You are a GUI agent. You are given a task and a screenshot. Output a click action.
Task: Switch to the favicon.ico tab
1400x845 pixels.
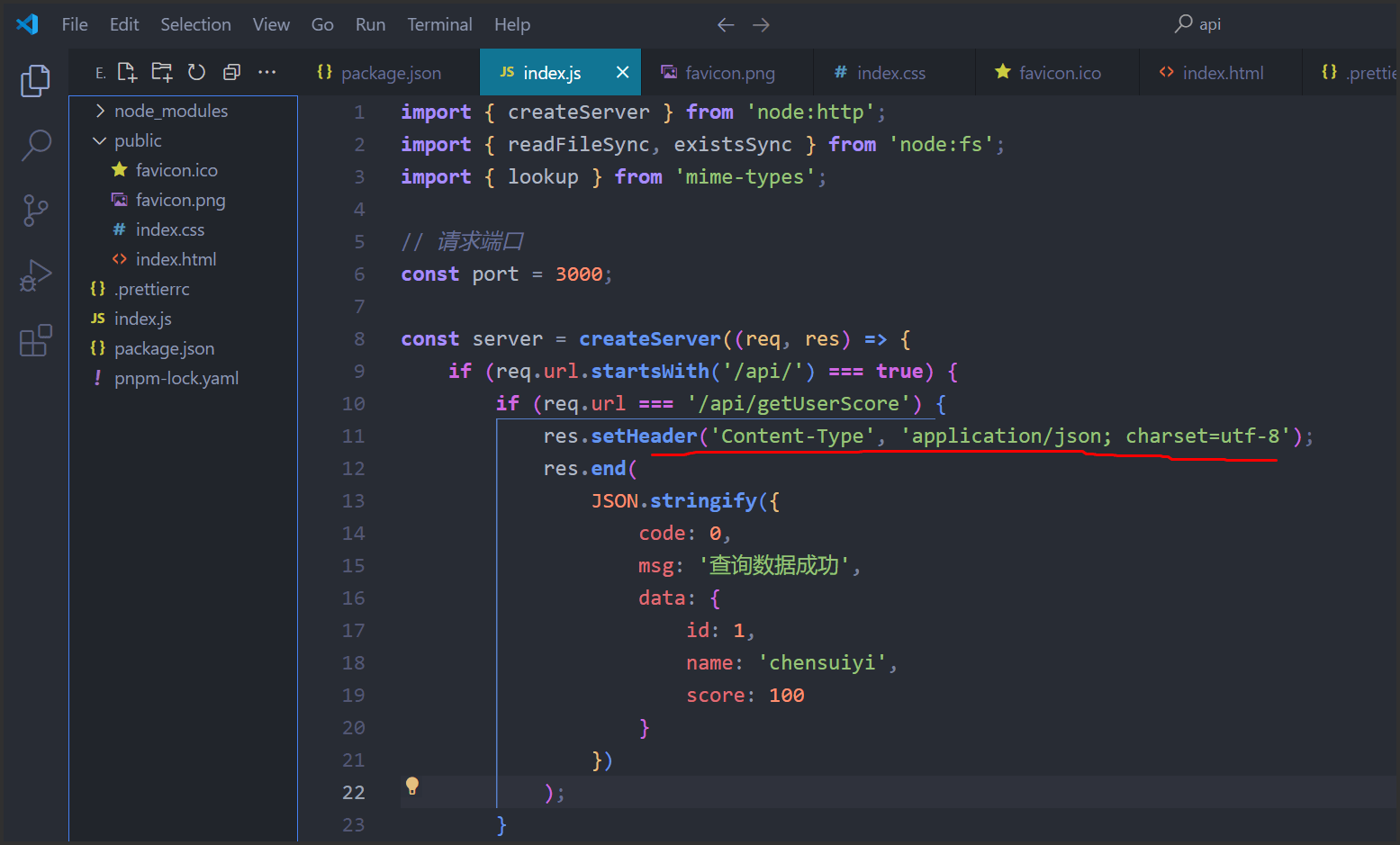pyautogui.click(x=1059, y=73)
